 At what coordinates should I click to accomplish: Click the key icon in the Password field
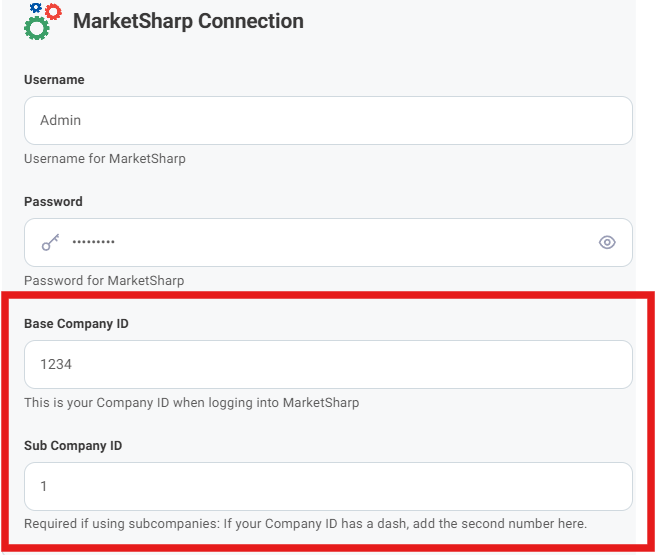pos(50,242)
